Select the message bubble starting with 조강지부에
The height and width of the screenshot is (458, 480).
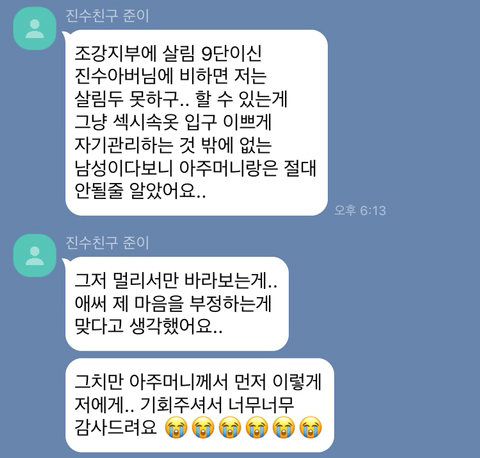click(x=196, y=123)
